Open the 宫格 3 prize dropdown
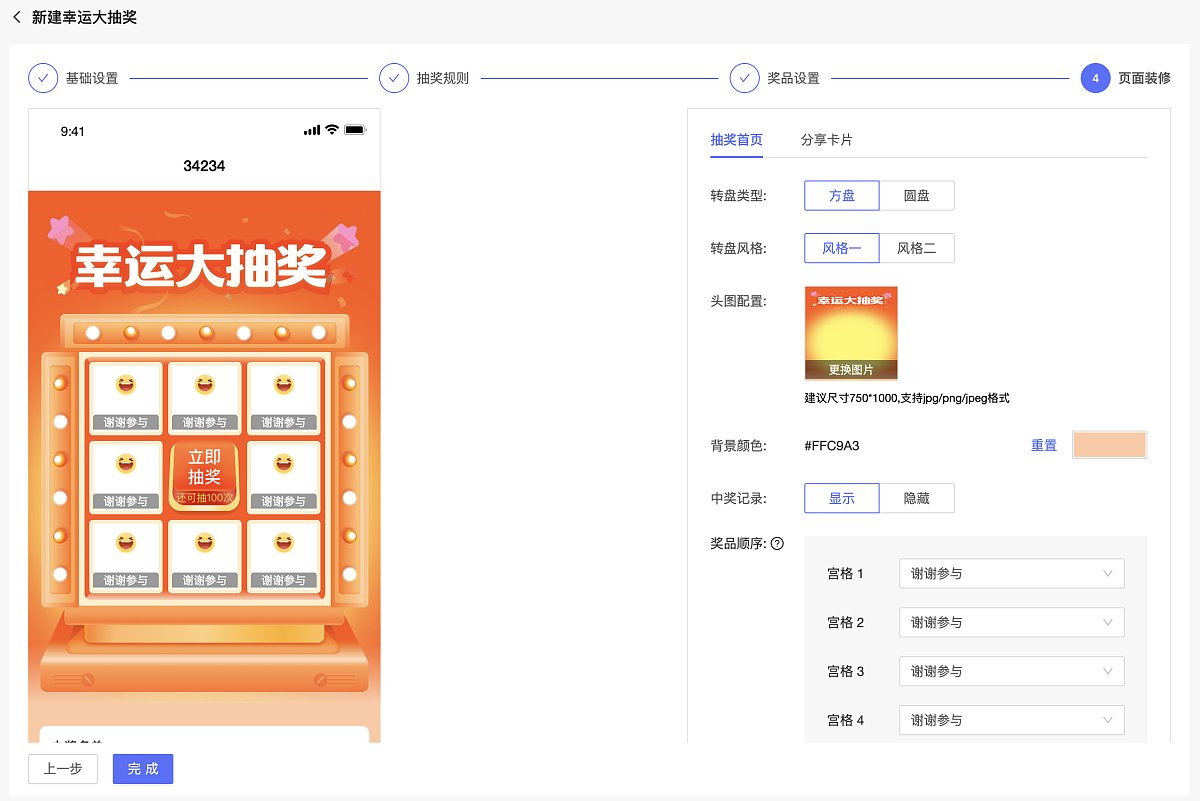The width and height of the screenshot is (1200, 801). (1011, 671)
